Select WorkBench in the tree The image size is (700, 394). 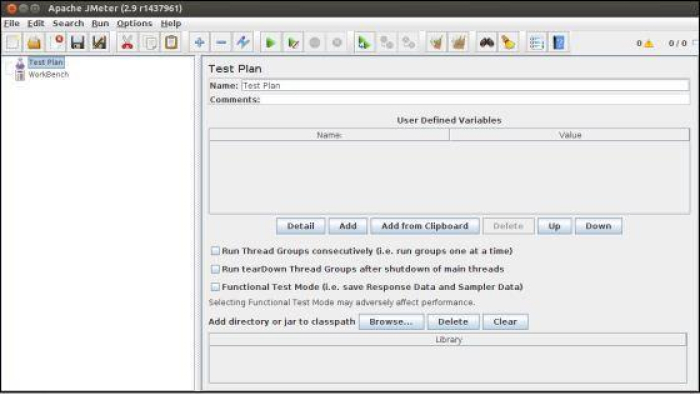[x=49, y=75]
